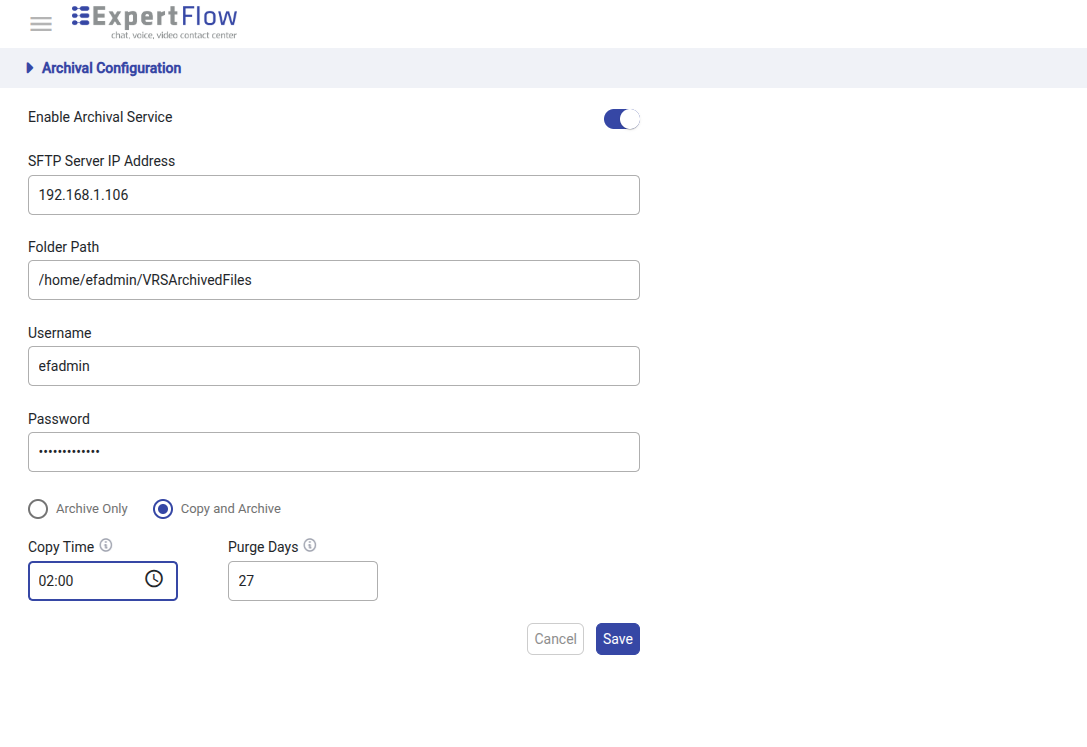Open the hamburger navigation menu
This screenshot has width=1087, height=747.
click(41, 24)
